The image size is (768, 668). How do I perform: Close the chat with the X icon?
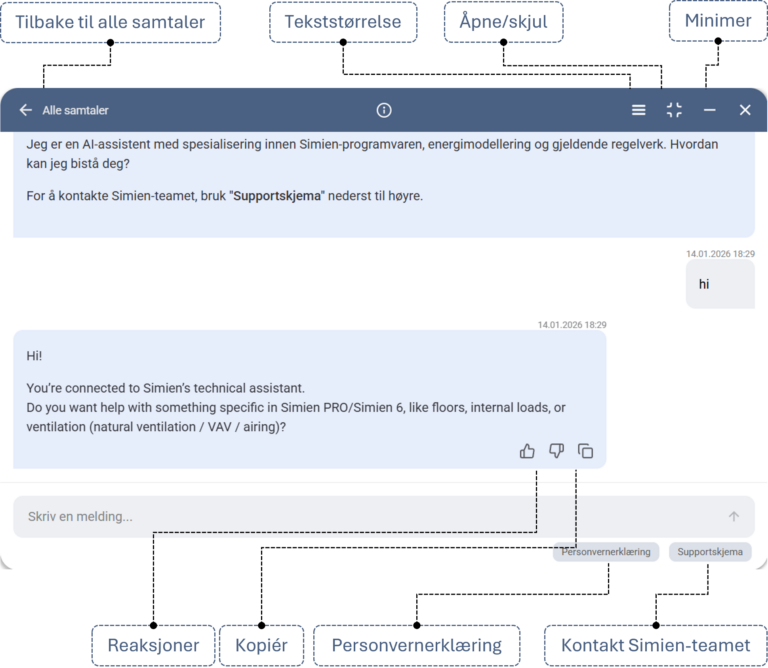[745, 110]
